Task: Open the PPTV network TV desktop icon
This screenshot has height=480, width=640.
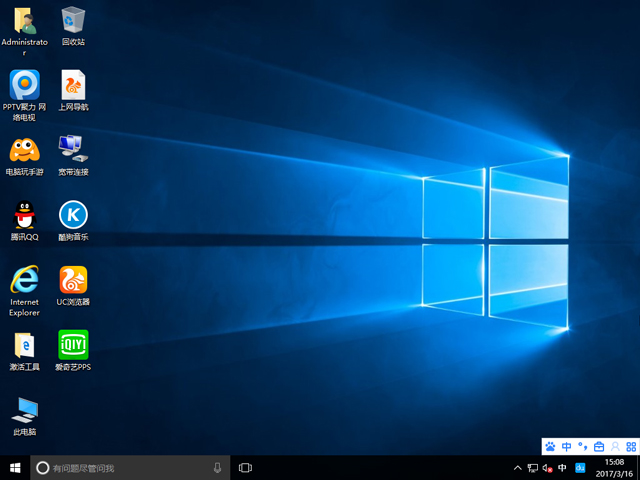Action: pos(24,84)
